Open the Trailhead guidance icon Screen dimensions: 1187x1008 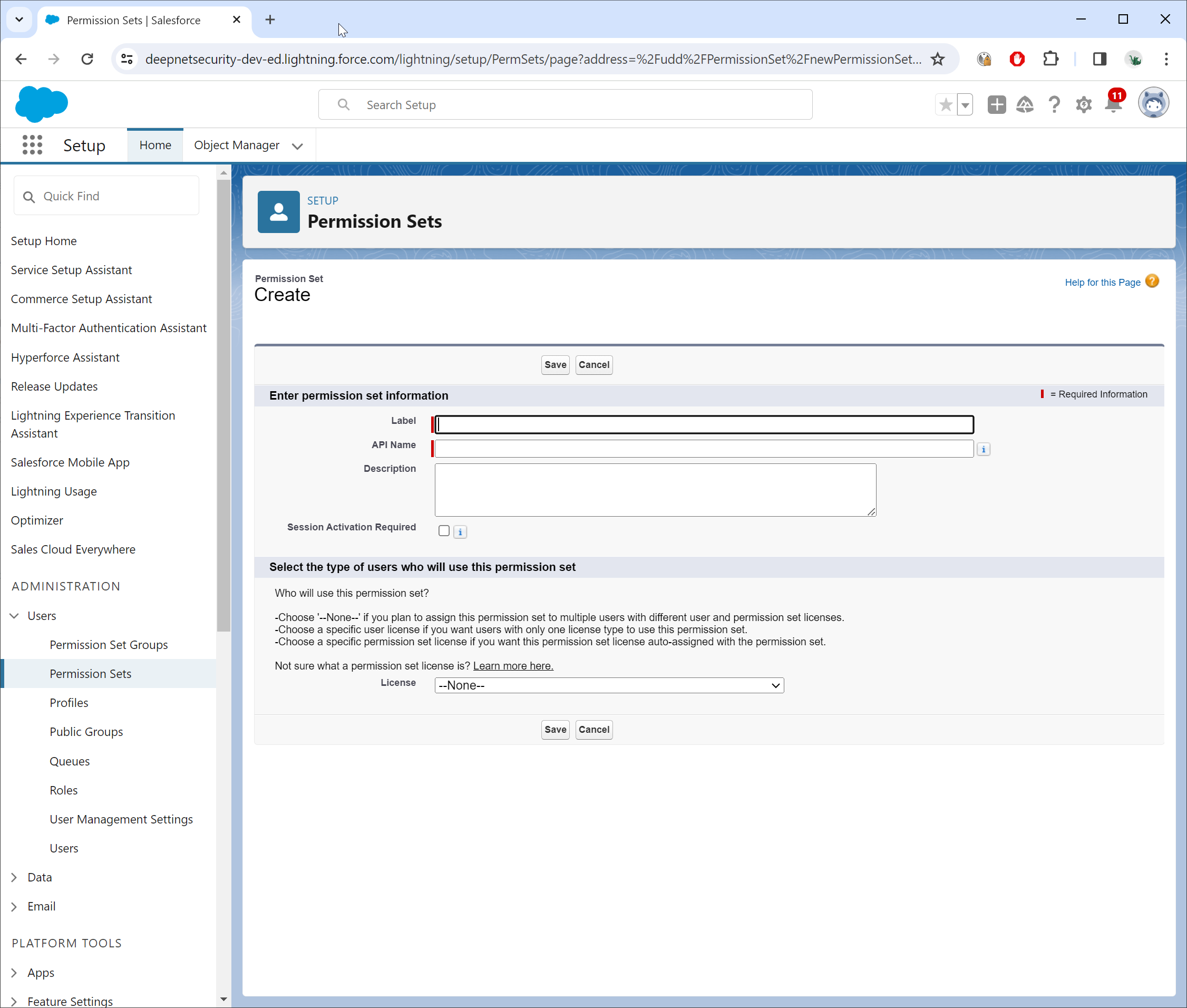pyautogui.click(x=1025, y=105)
